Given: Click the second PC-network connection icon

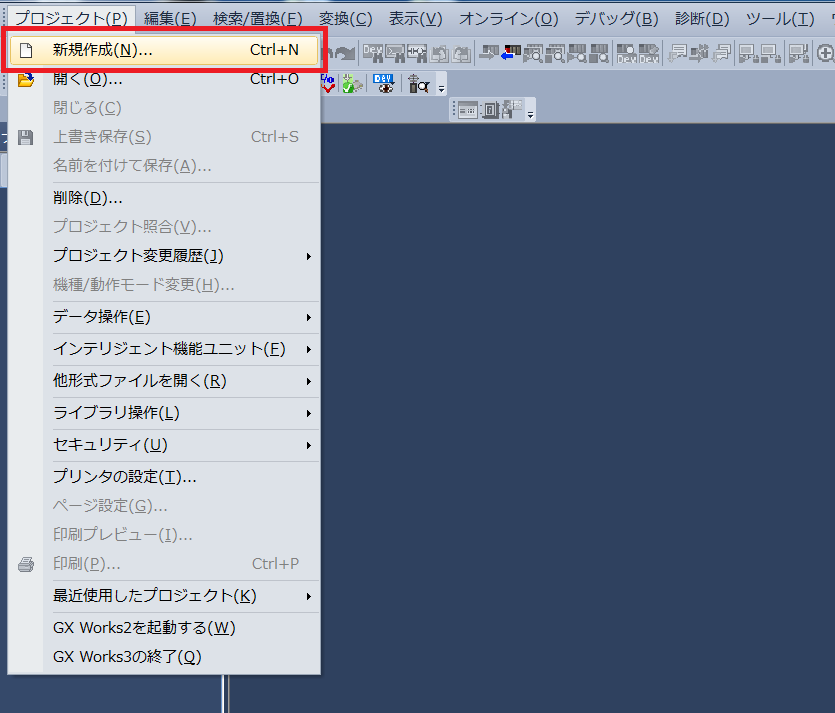Looking at the screenshot, I should click(x=771, y=53).
